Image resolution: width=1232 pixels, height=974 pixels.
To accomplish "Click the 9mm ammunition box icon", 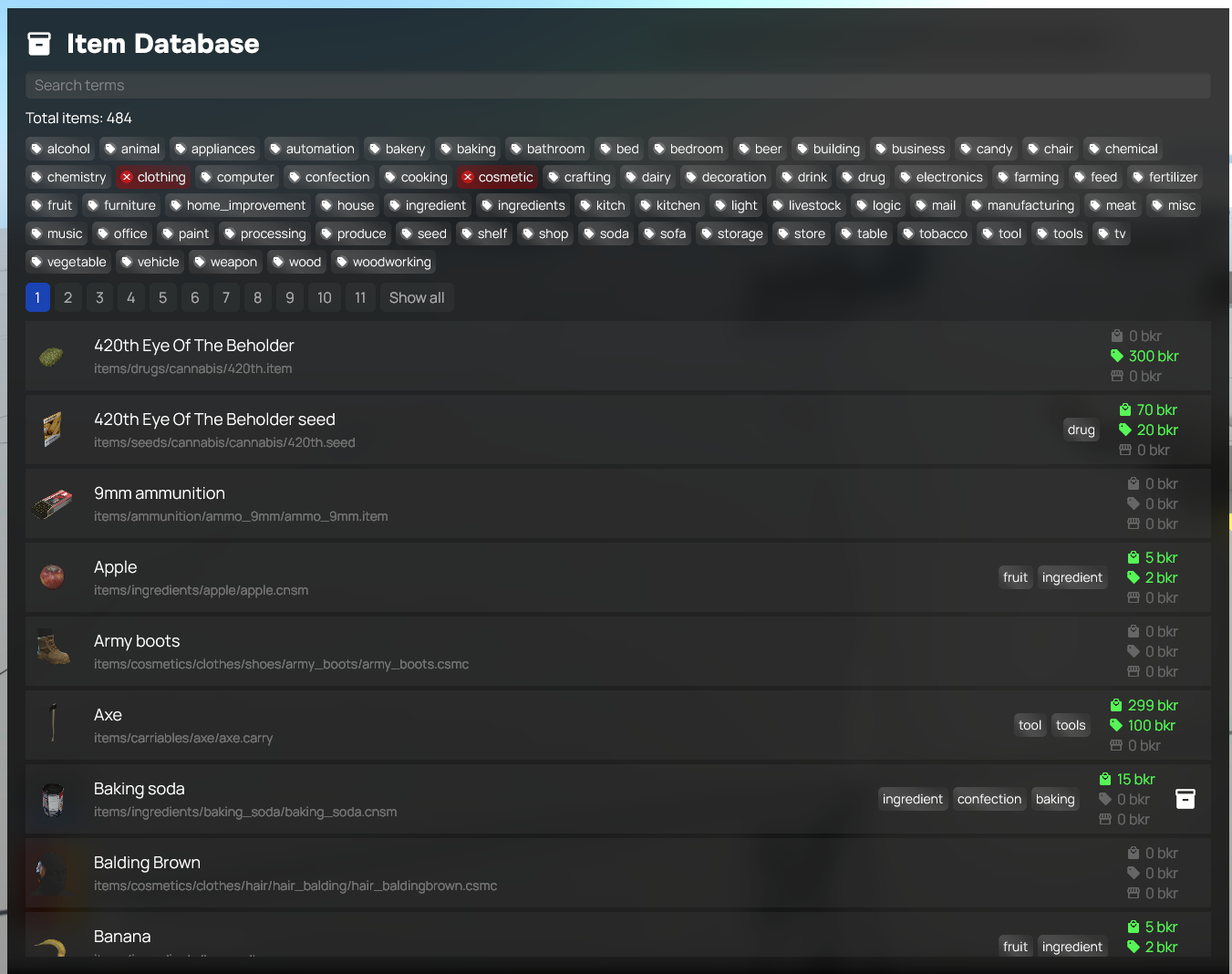I will [52, 503].
